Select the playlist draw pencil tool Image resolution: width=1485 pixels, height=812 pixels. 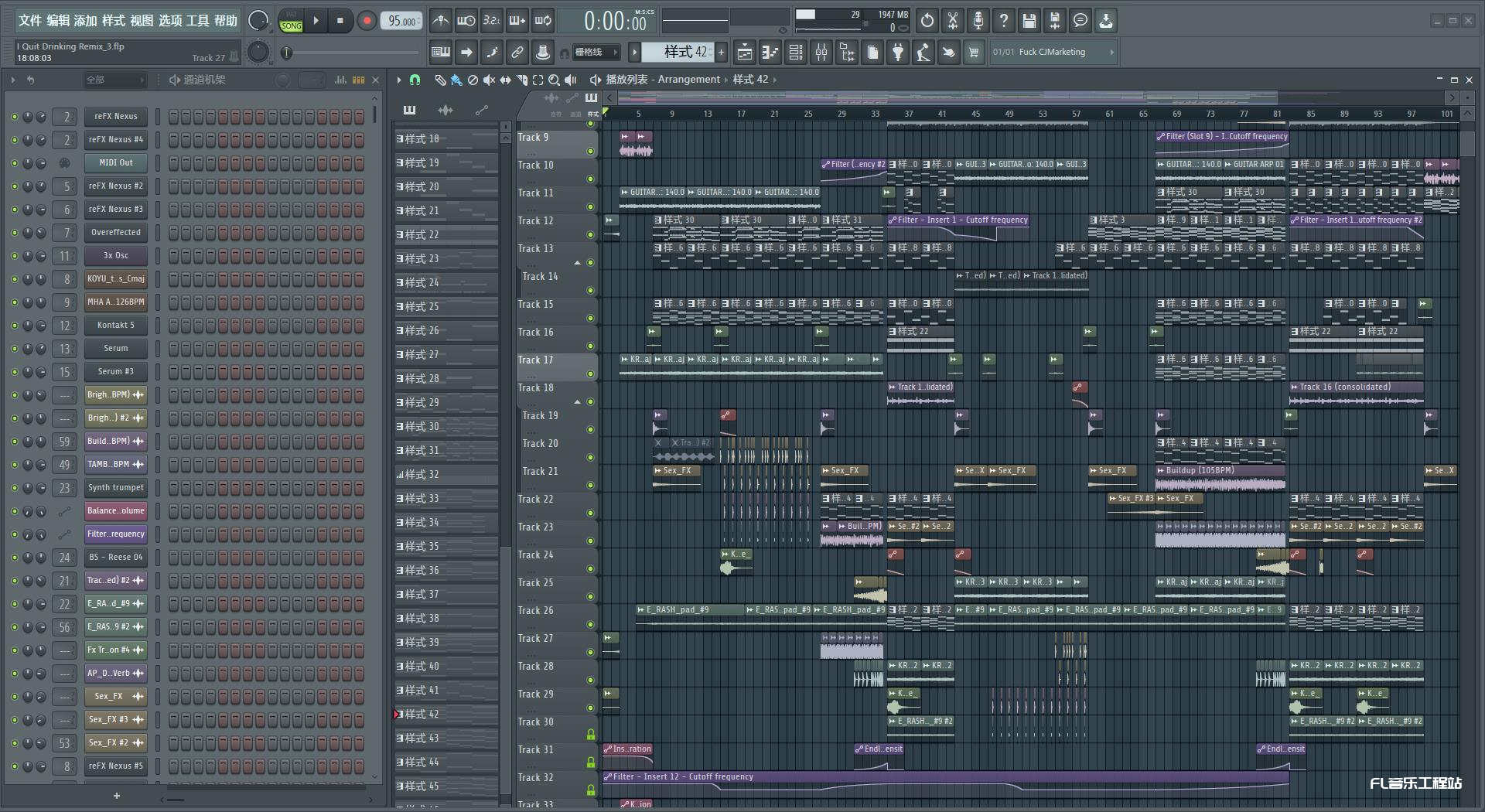440,80
